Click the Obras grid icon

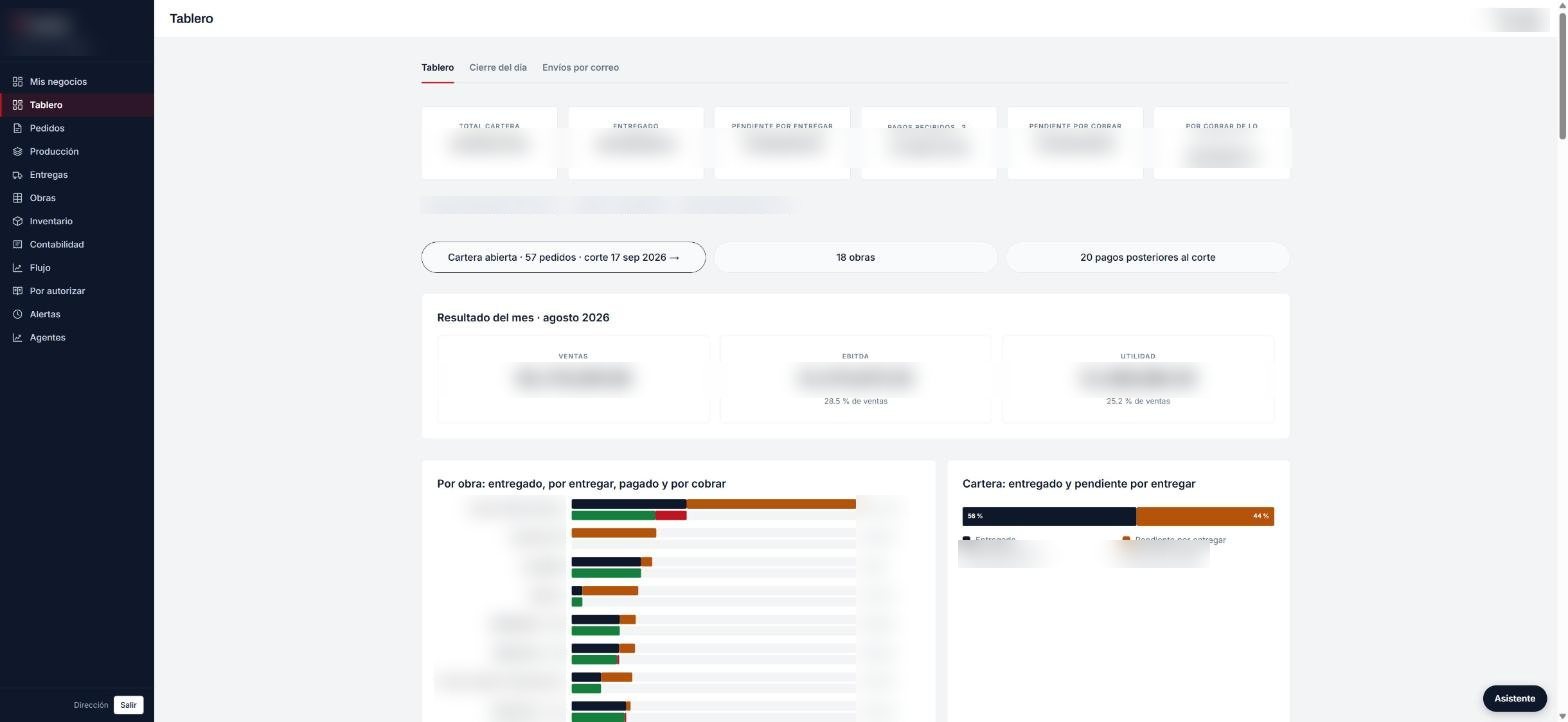click(17, 198)
